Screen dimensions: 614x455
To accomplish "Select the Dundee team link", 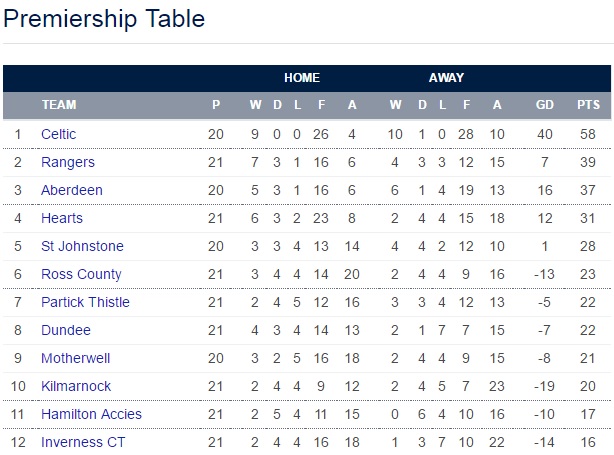I will [x=66, y=330].
